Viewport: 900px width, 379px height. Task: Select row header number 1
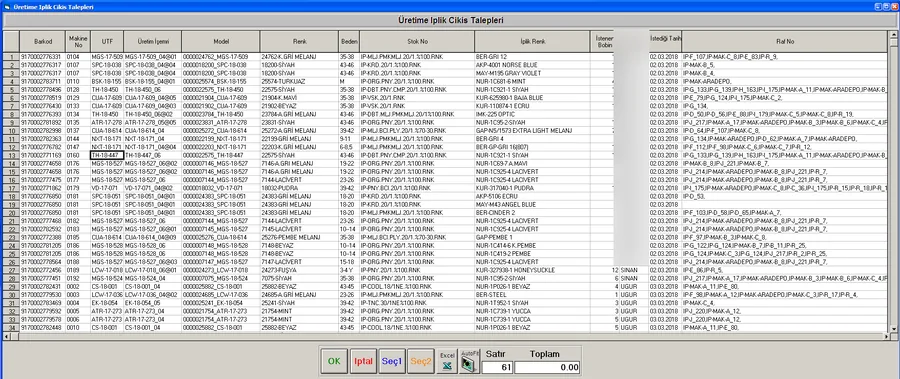pos(11,57)
